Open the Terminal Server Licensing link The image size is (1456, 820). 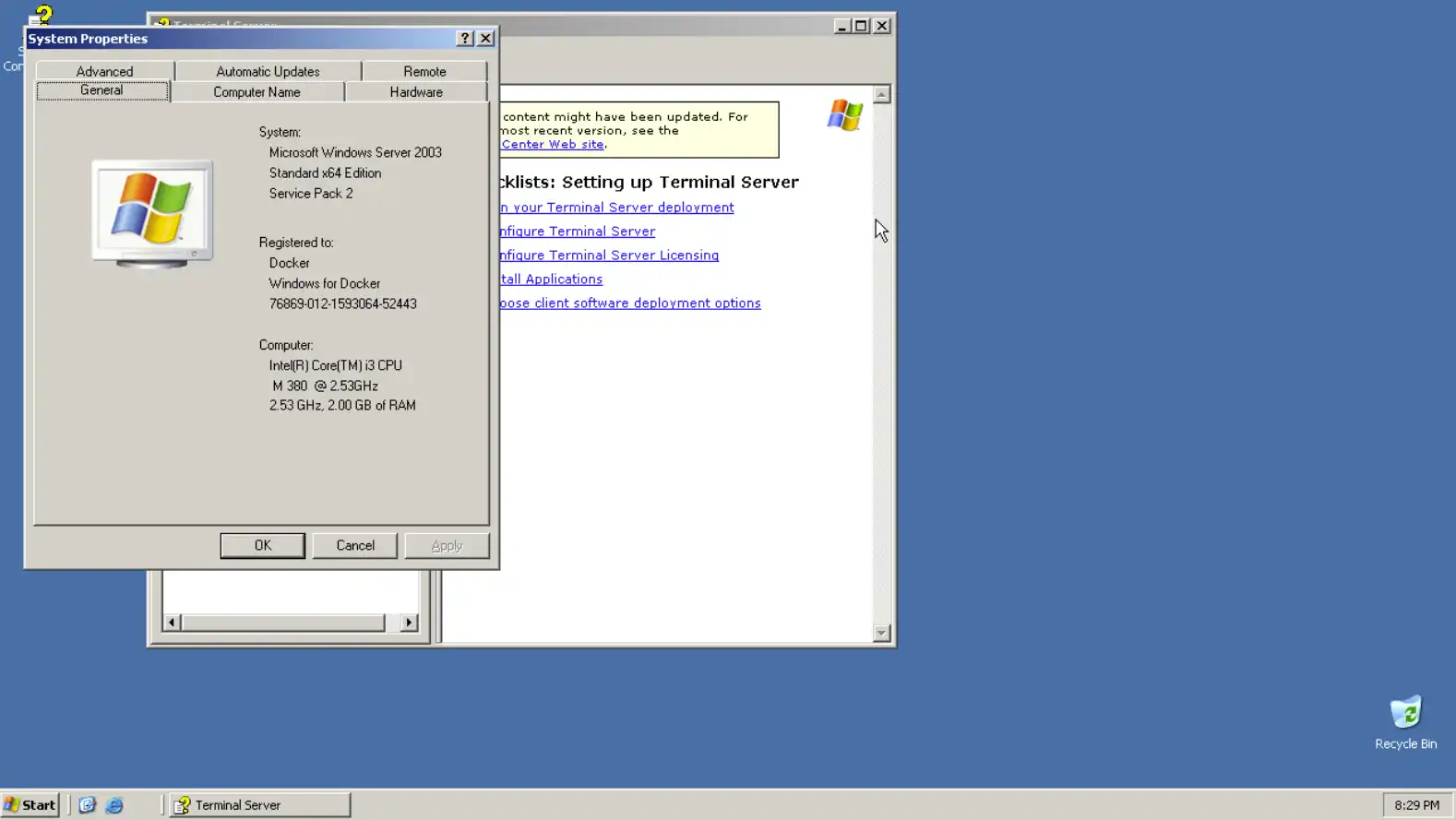(x=610, y=256)
